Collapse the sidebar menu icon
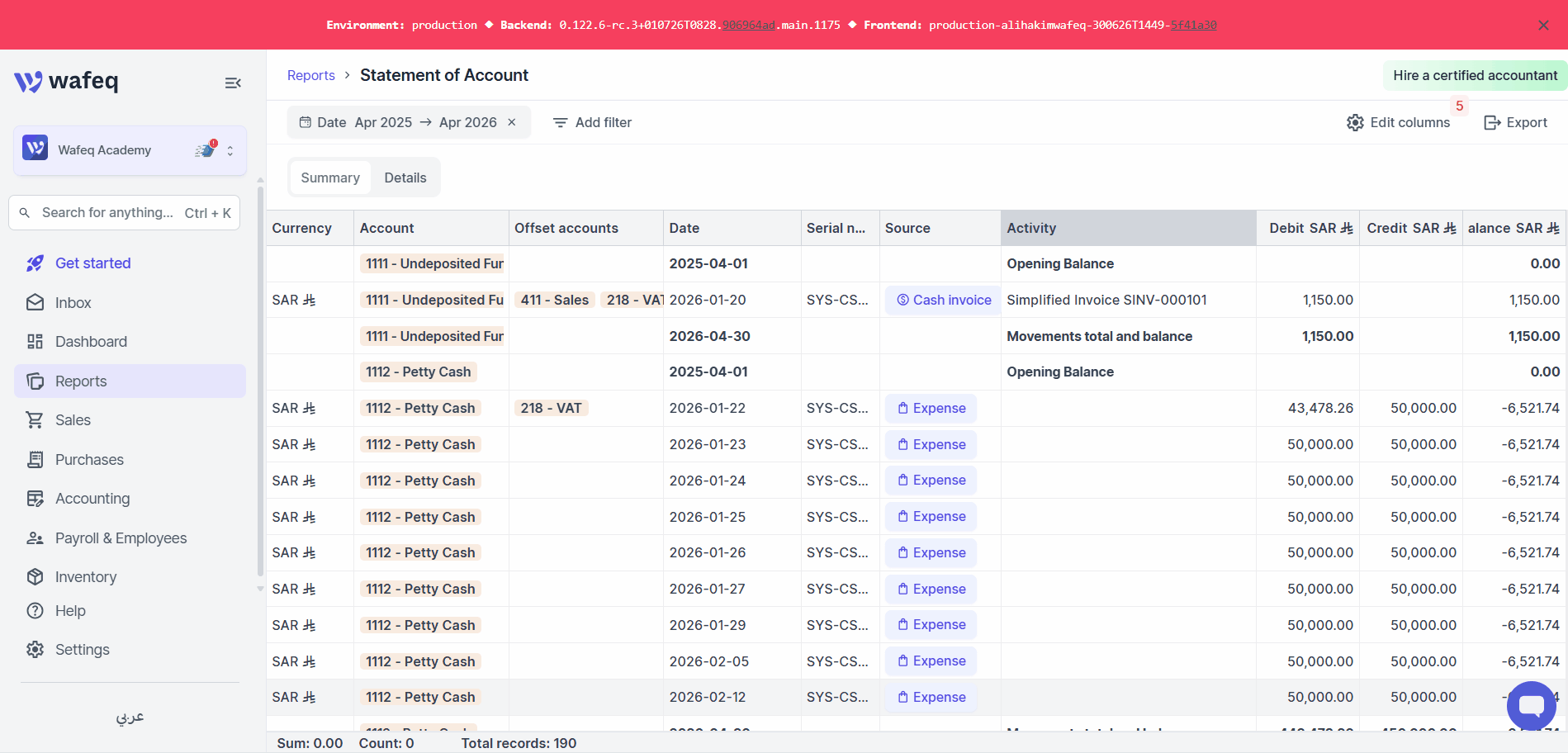1568x753 pixels. click(x=233, y=83)
